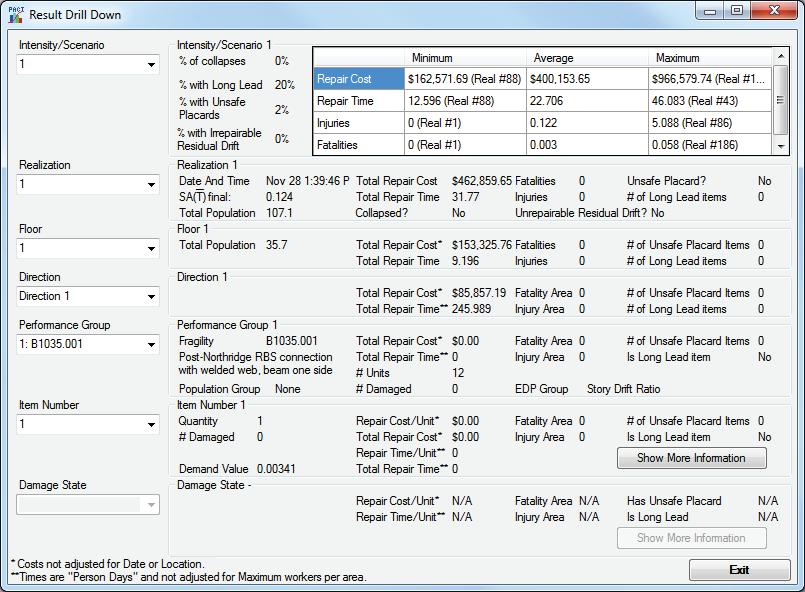
Task: Click the fragility ID B1035.001 text
Action: pos(292,341)
